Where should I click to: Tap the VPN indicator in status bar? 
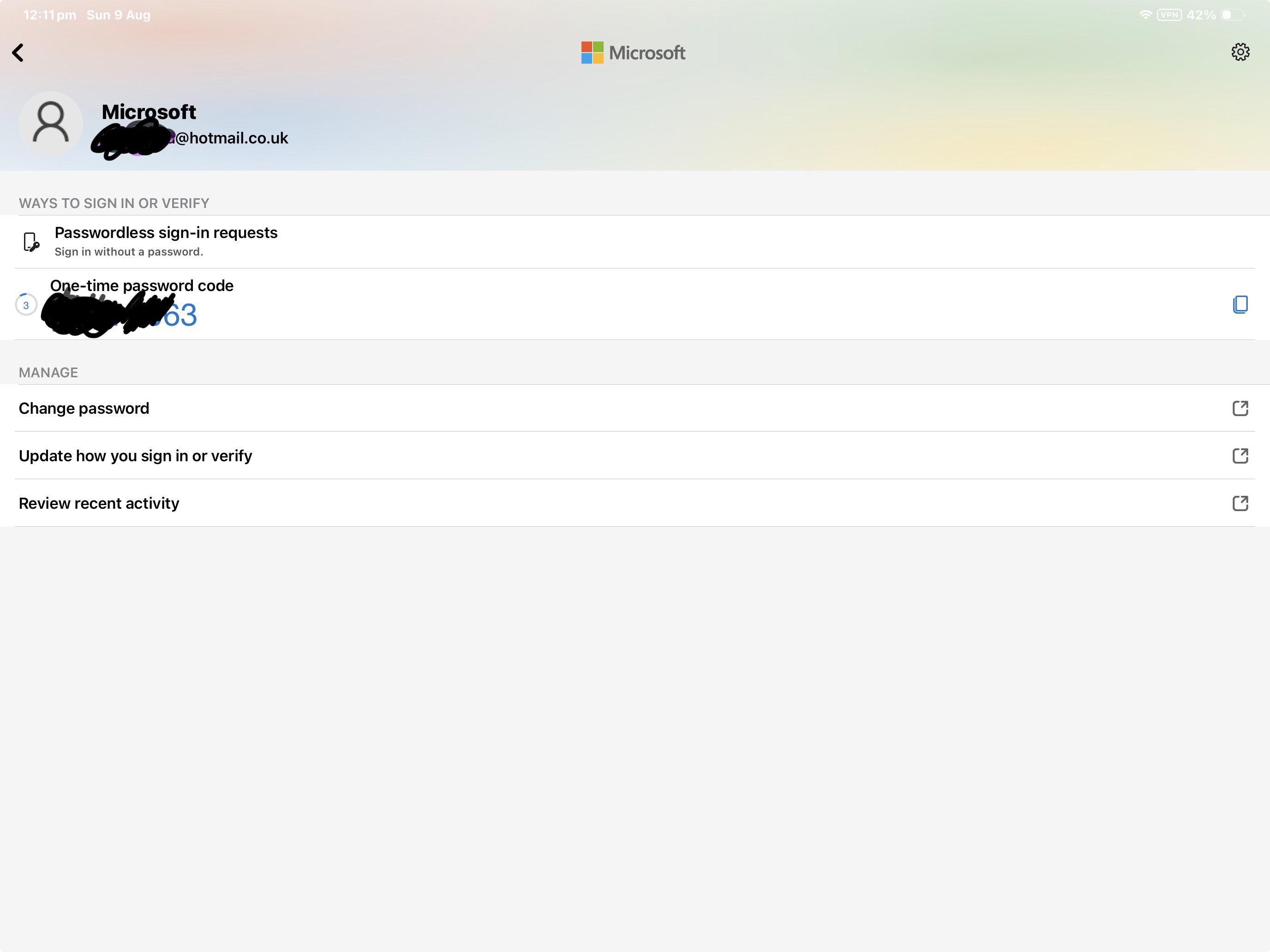pyautogui.click(x=1169, y=15)
